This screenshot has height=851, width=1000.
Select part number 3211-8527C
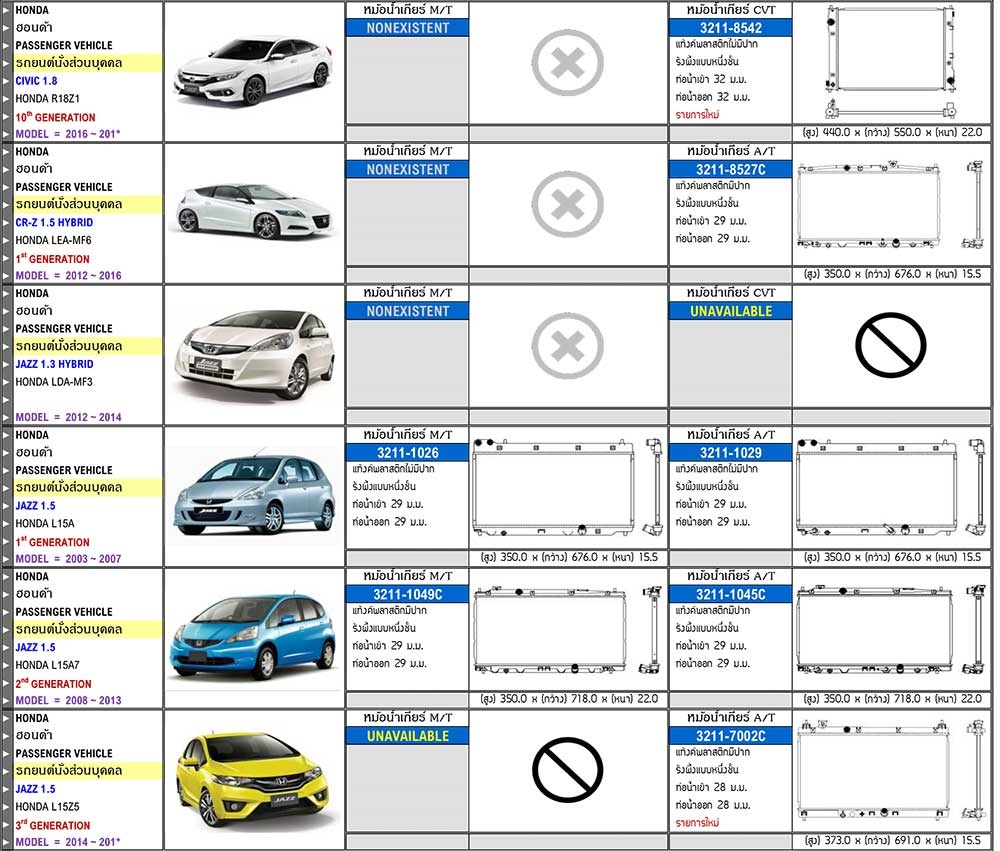[731, 170]
